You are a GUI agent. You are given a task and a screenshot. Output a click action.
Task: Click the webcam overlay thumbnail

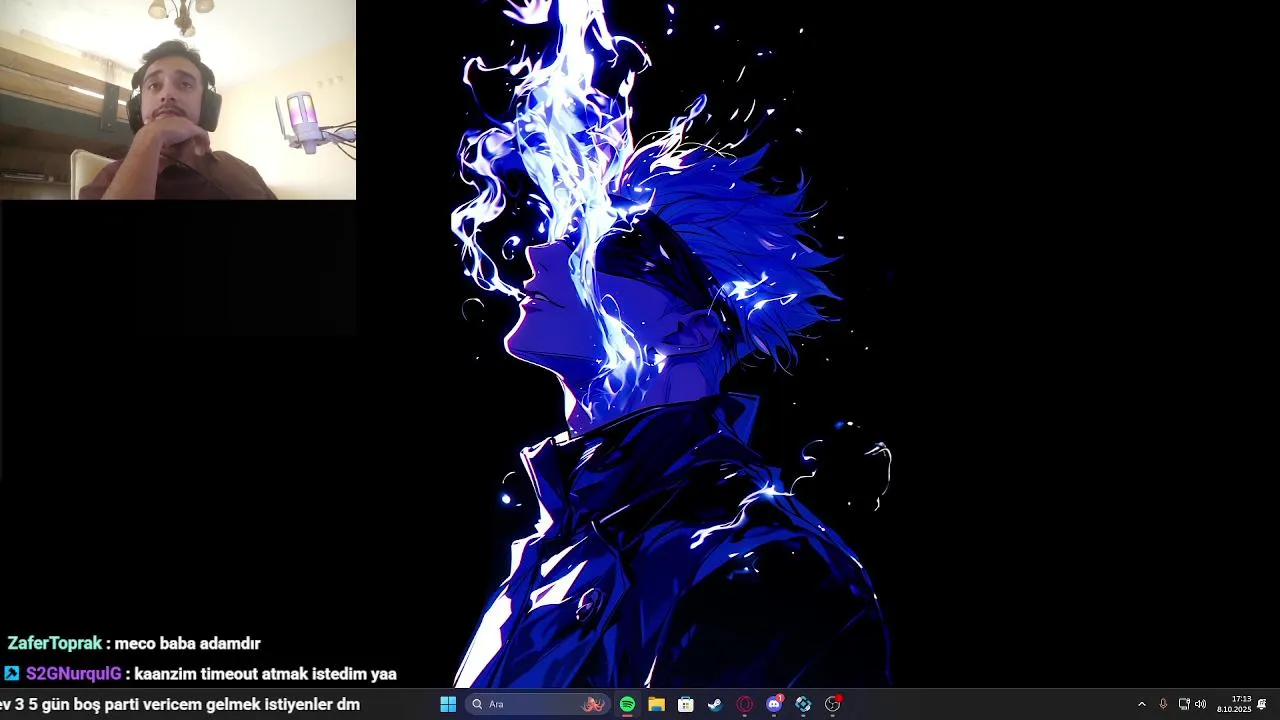[178, 100]
